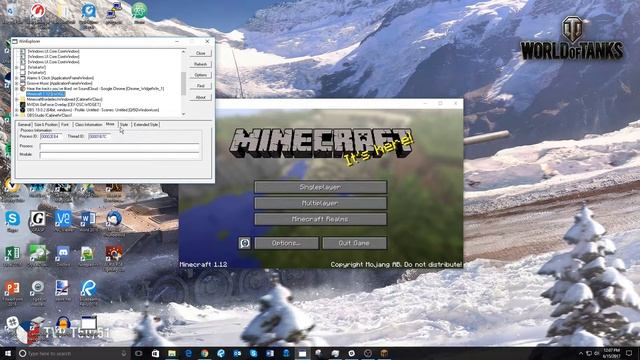Screen dimensions: 640x360
Task: Open the black G letter desktop shortcut
Action: tap(38, 219)
